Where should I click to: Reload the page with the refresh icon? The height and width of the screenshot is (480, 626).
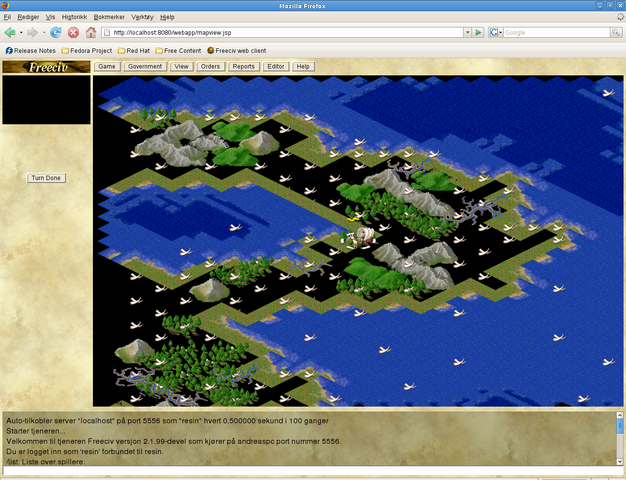coord(55,33)
